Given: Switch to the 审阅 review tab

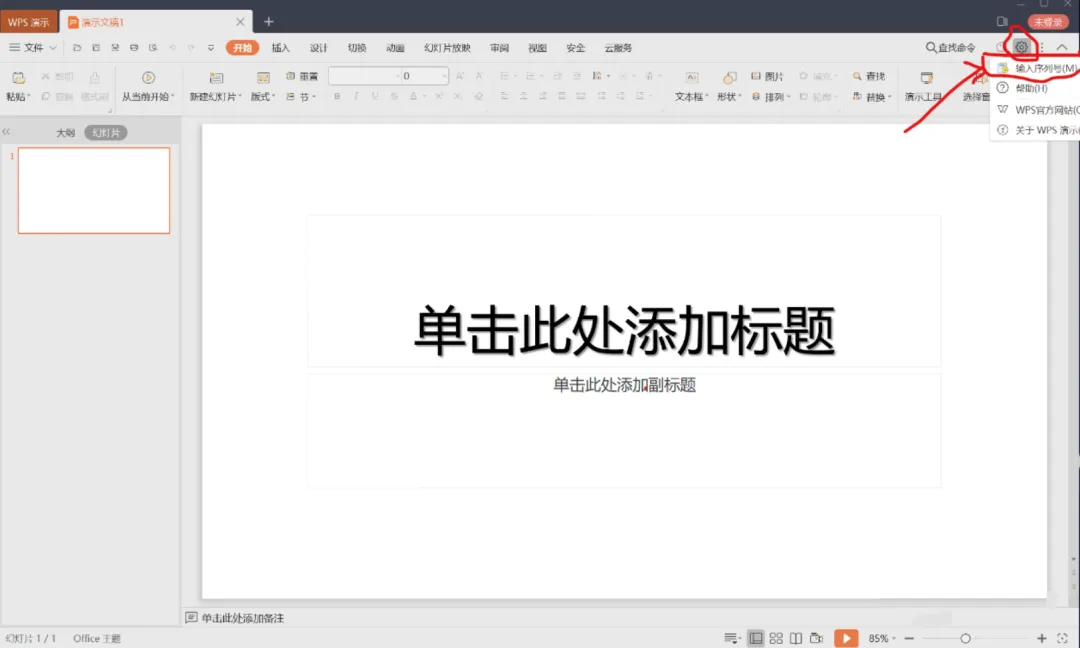Looking at the screenshot, I should point(499,48).
